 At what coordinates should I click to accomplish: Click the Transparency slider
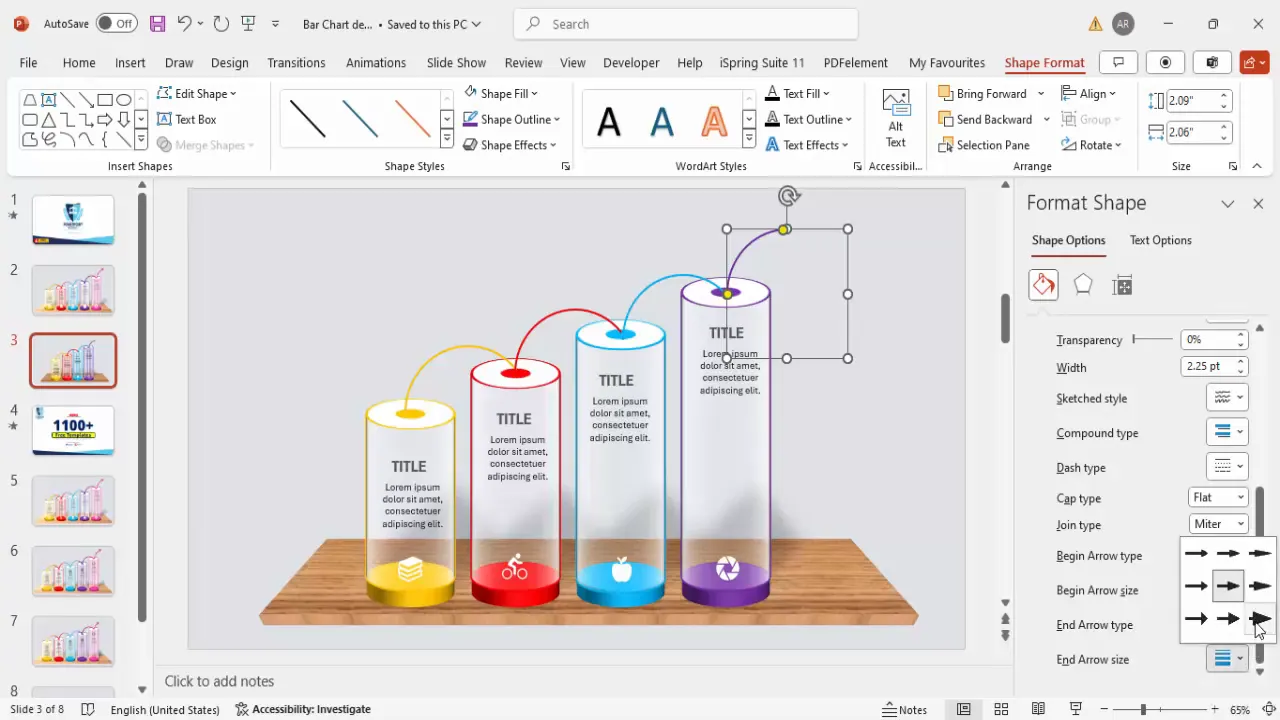[x=1152, y=339]
